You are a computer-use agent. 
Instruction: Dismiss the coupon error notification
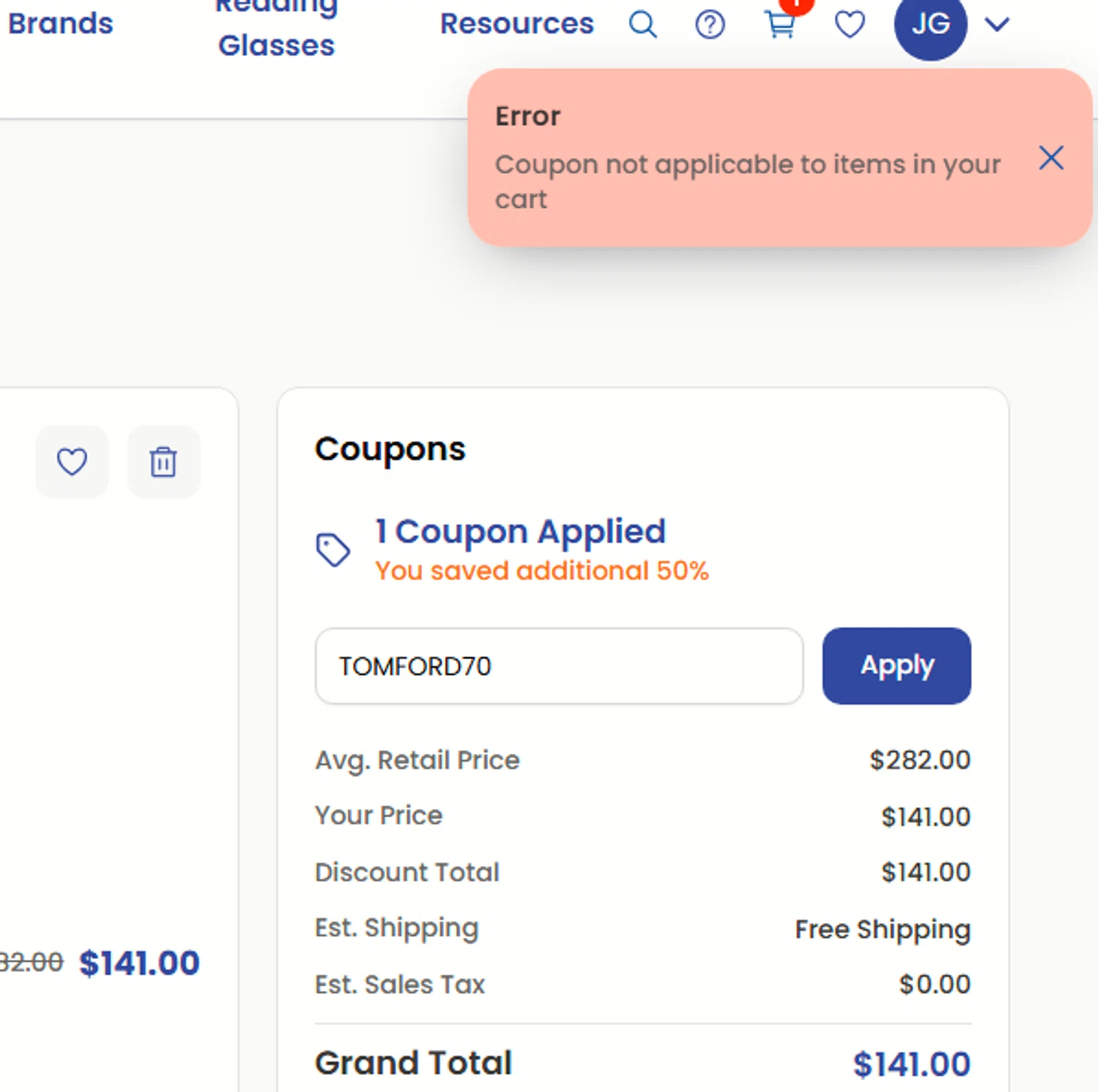(1051, 158)
